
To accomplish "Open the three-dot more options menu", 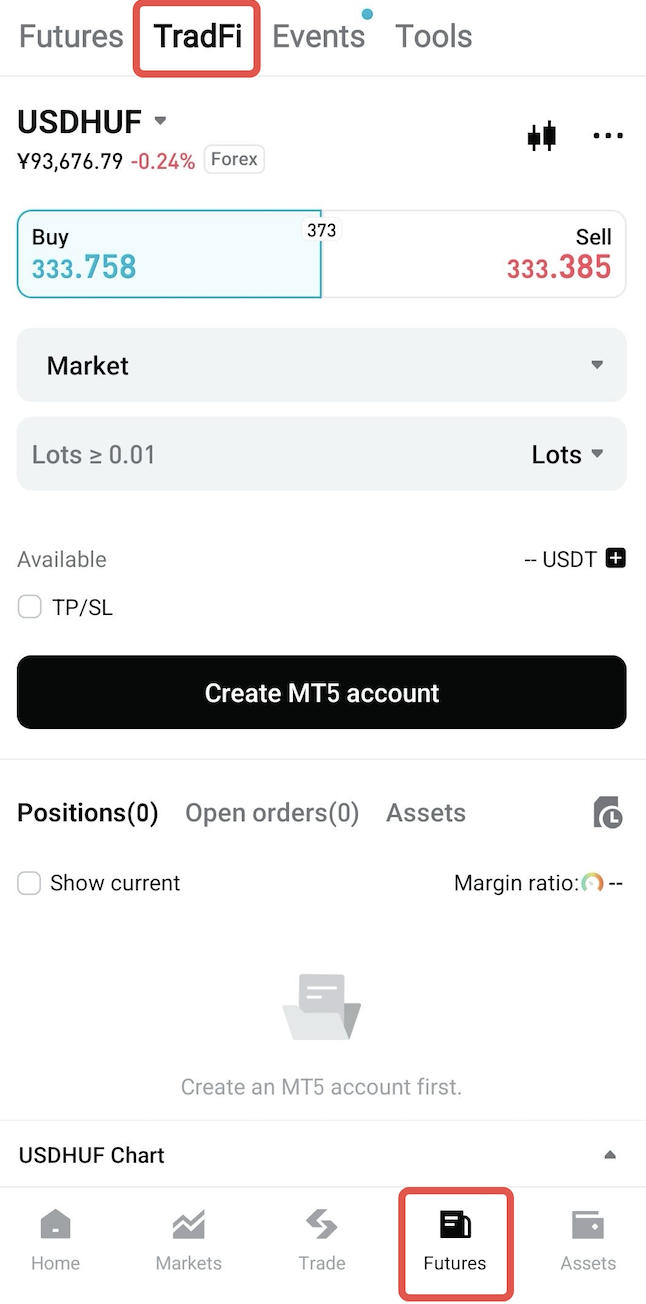I will point(607,135).
